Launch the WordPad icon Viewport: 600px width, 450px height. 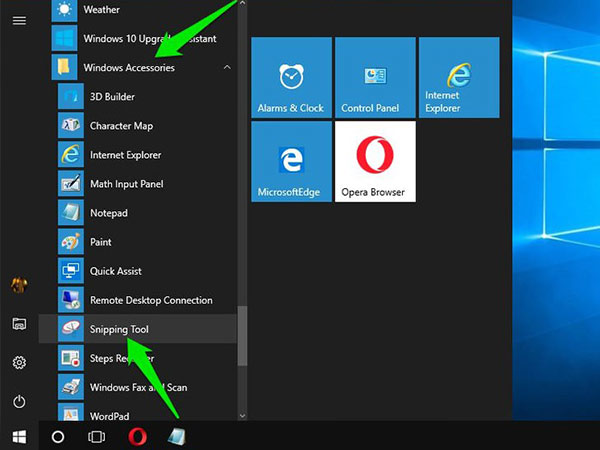pos(71,412)
